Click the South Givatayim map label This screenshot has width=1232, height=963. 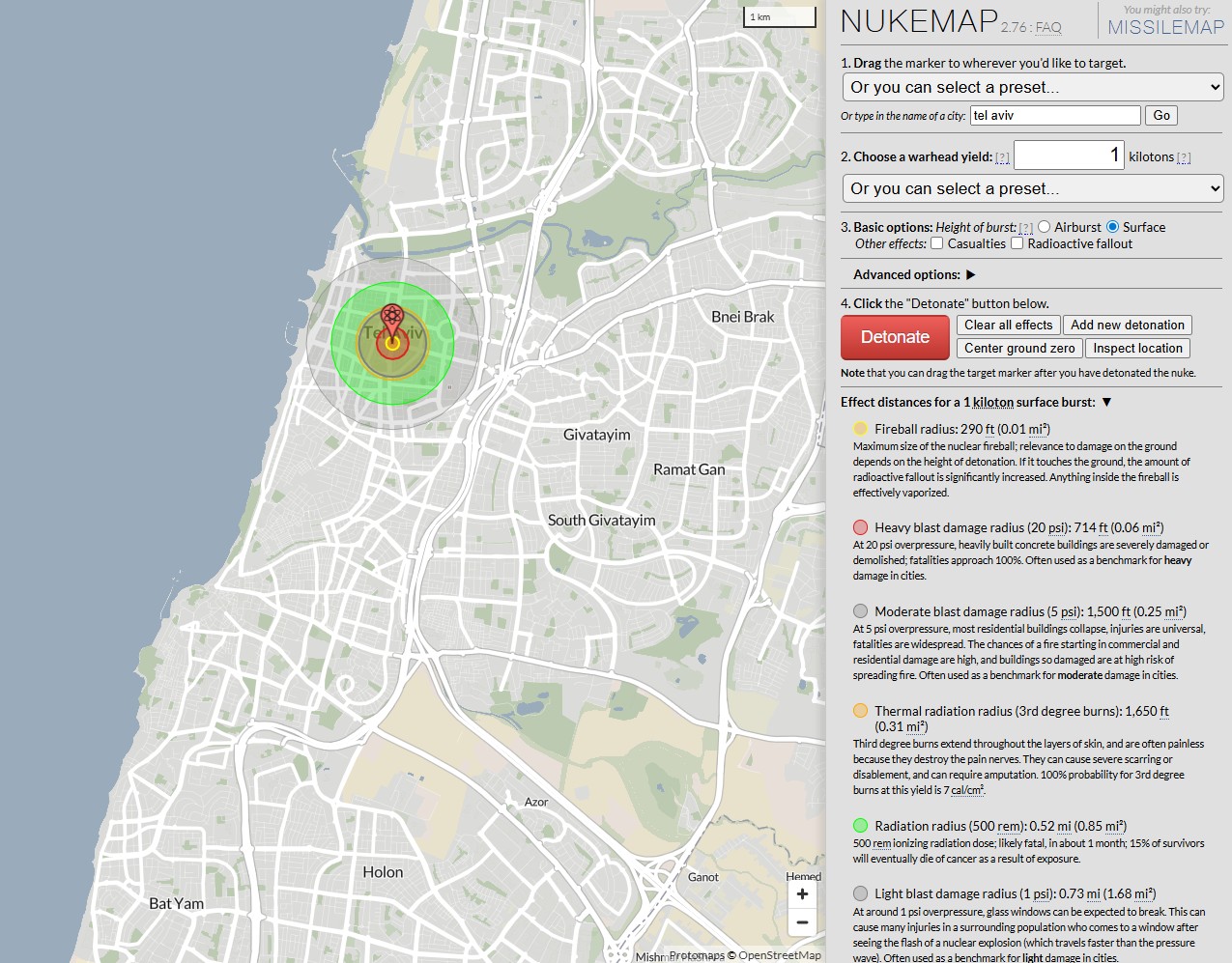click(601, 520)
